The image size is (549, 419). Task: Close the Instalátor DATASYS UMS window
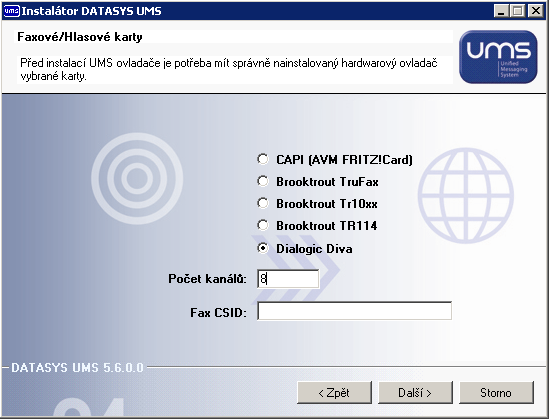(x=536, y=11)
